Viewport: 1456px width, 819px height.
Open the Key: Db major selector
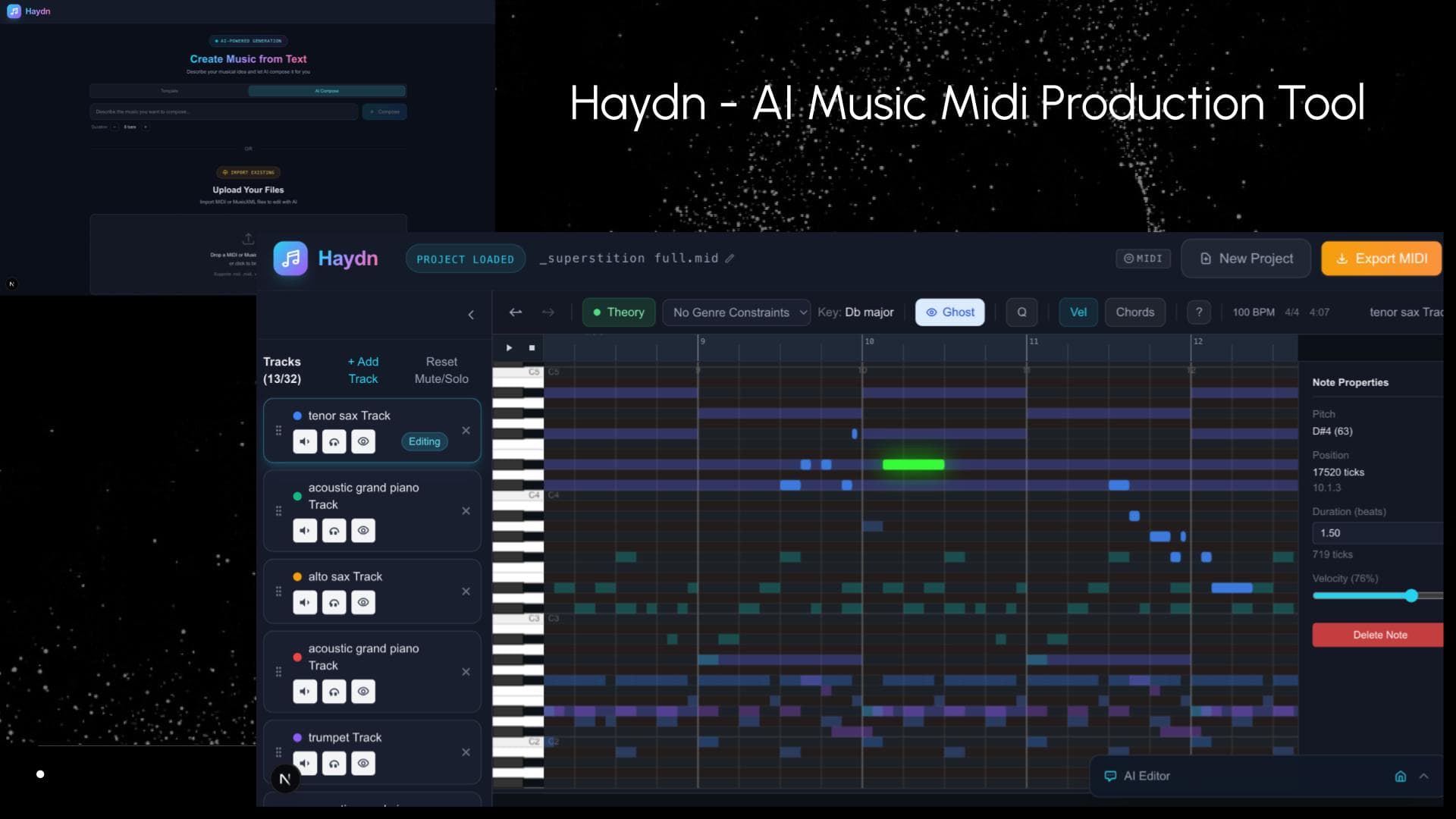(x=855, y=312)
